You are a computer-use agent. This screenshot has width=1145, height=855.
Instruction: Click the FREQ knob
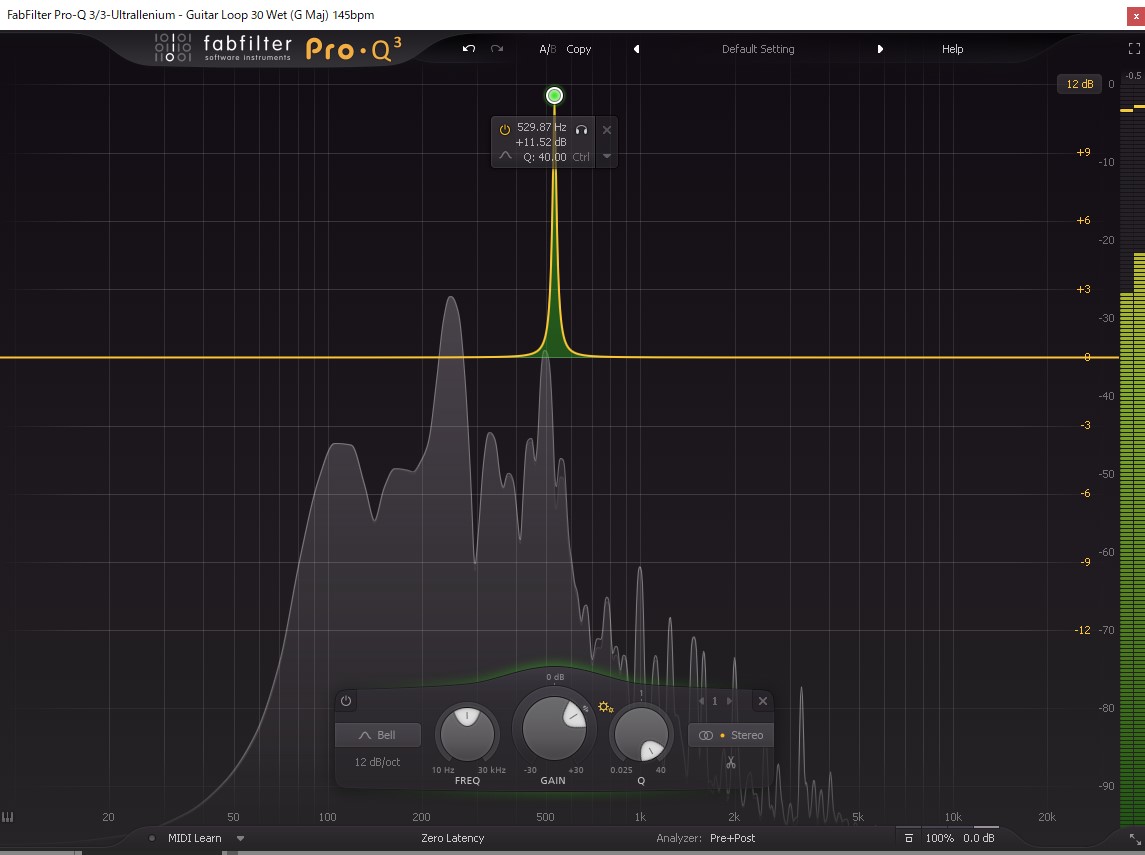(467, 735)
